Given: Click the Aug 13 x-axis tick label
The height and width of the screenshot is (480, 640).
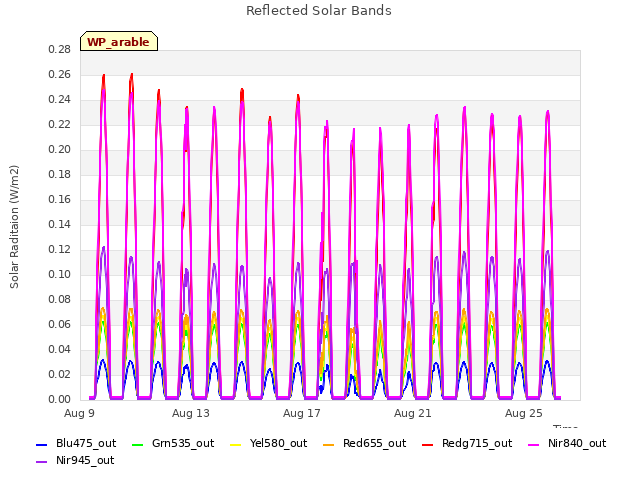Looking at the screenshot, I should (x=191, y=413).
